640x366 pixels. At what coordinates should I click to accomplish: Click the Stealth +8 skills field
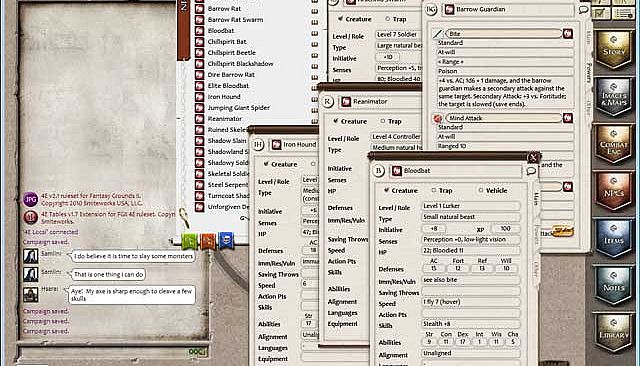tap(471, 324)
